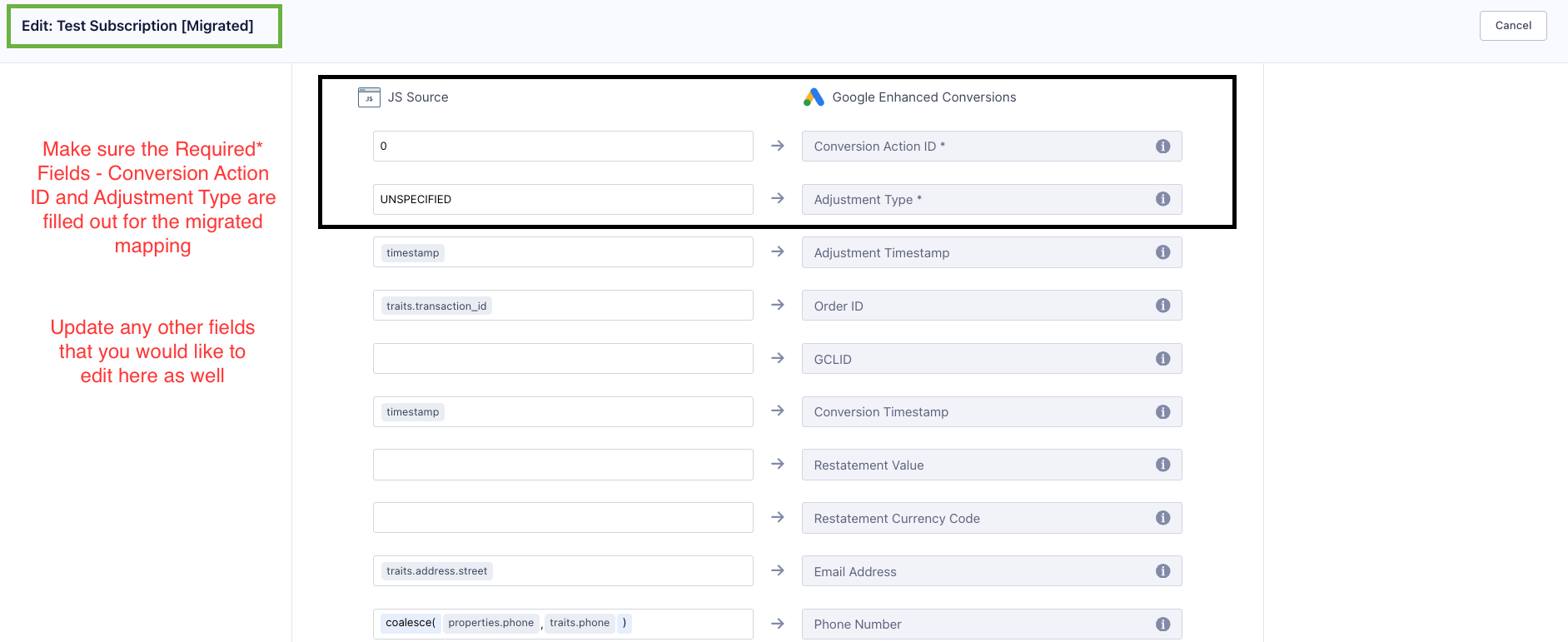
Task: Click the Email Address destination field
Action: (x=992, y=571)
